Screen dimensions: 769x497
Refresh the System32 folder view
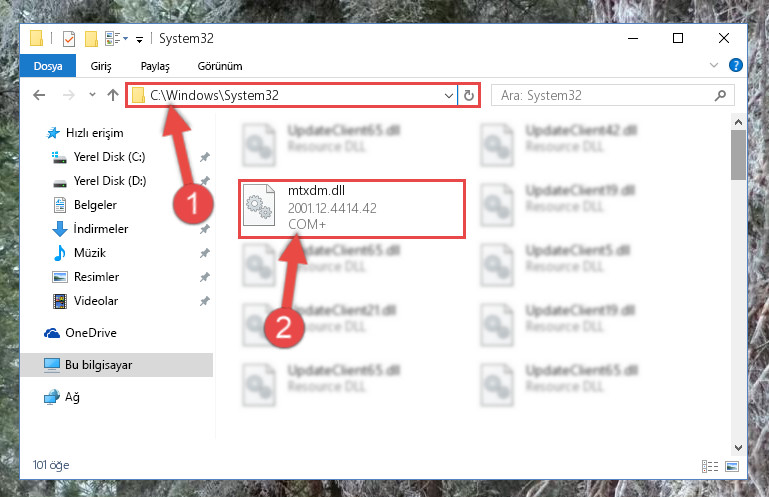point(468,95)
